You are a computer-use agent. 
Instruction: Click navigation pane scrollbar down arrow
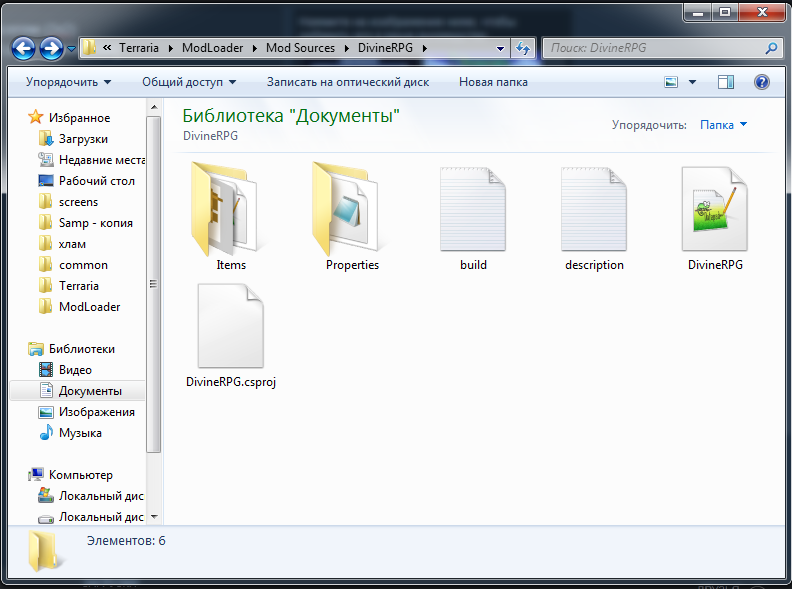[x=154, y=516]
